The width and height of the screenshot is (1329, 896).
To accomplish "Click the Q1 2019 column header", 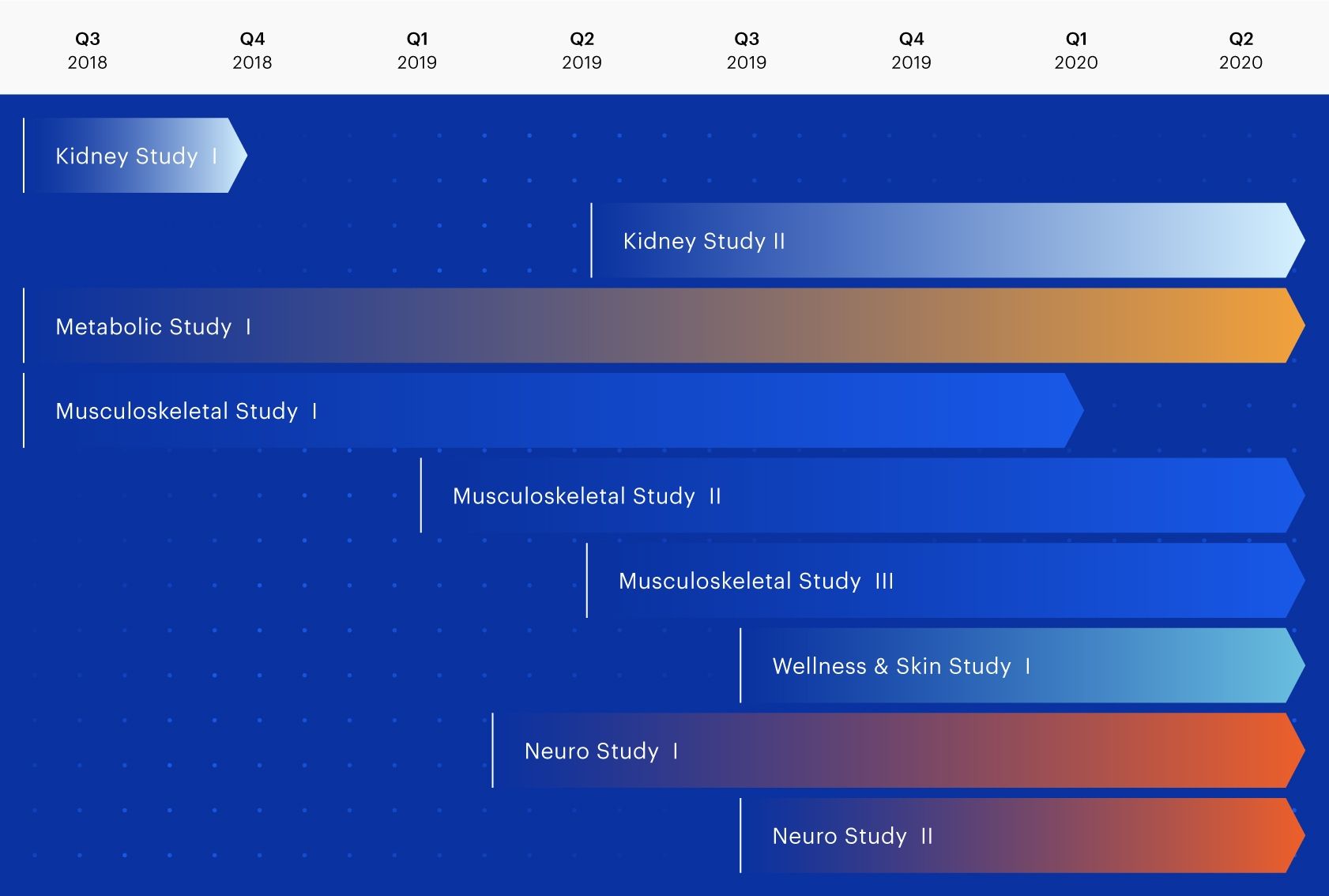I will pos(417,51).
